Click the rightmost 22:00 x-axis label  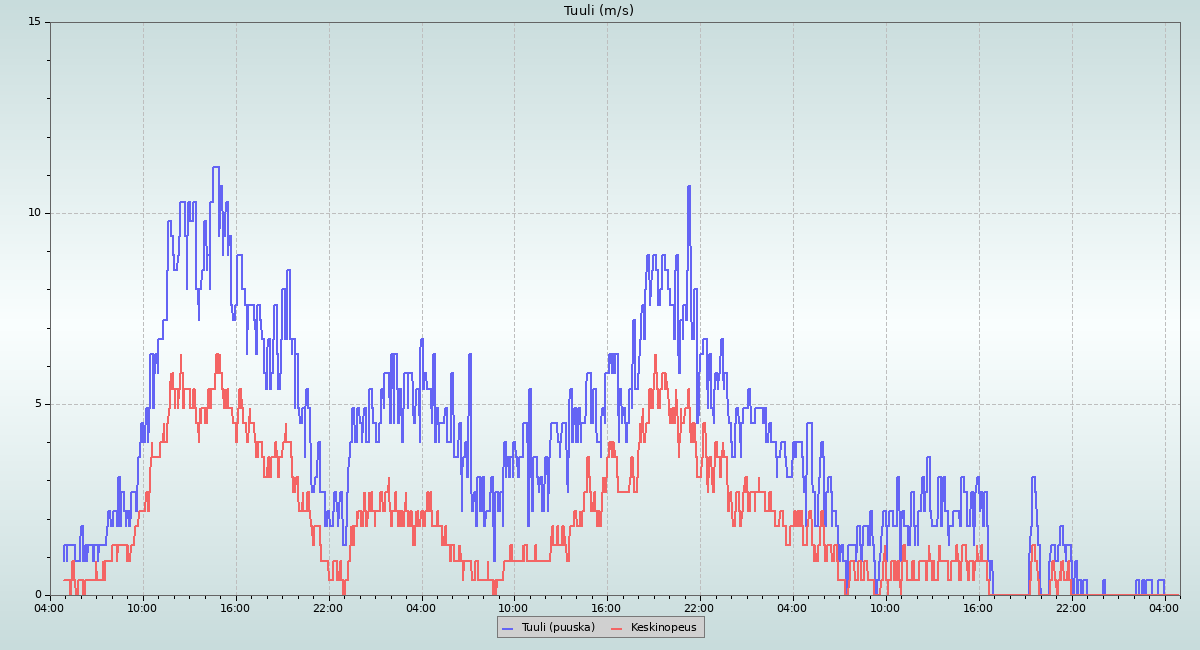[x=1072, y=607]
